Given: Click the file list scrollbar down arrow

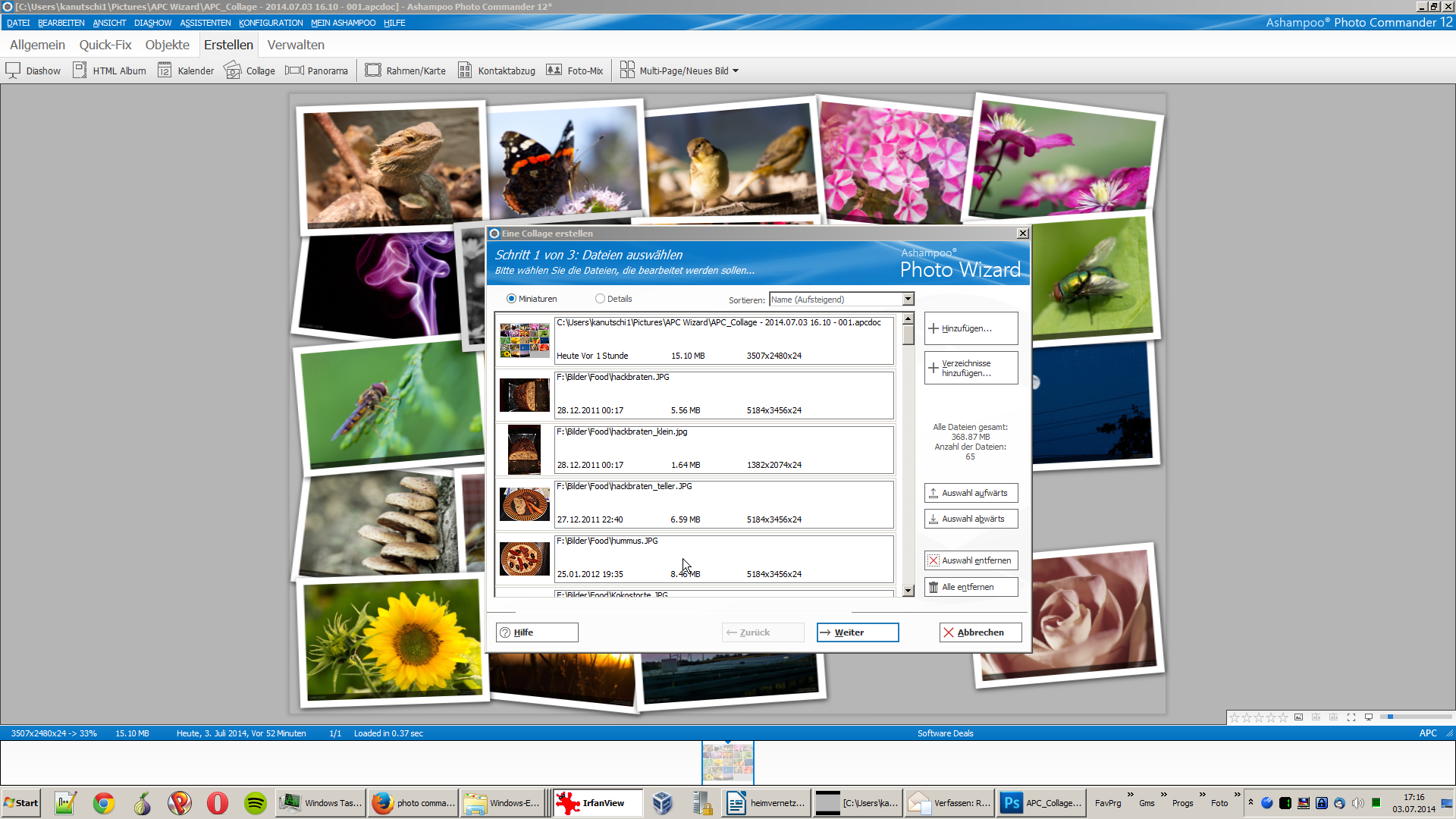Looking at the screenshot, I should point(908,591).
